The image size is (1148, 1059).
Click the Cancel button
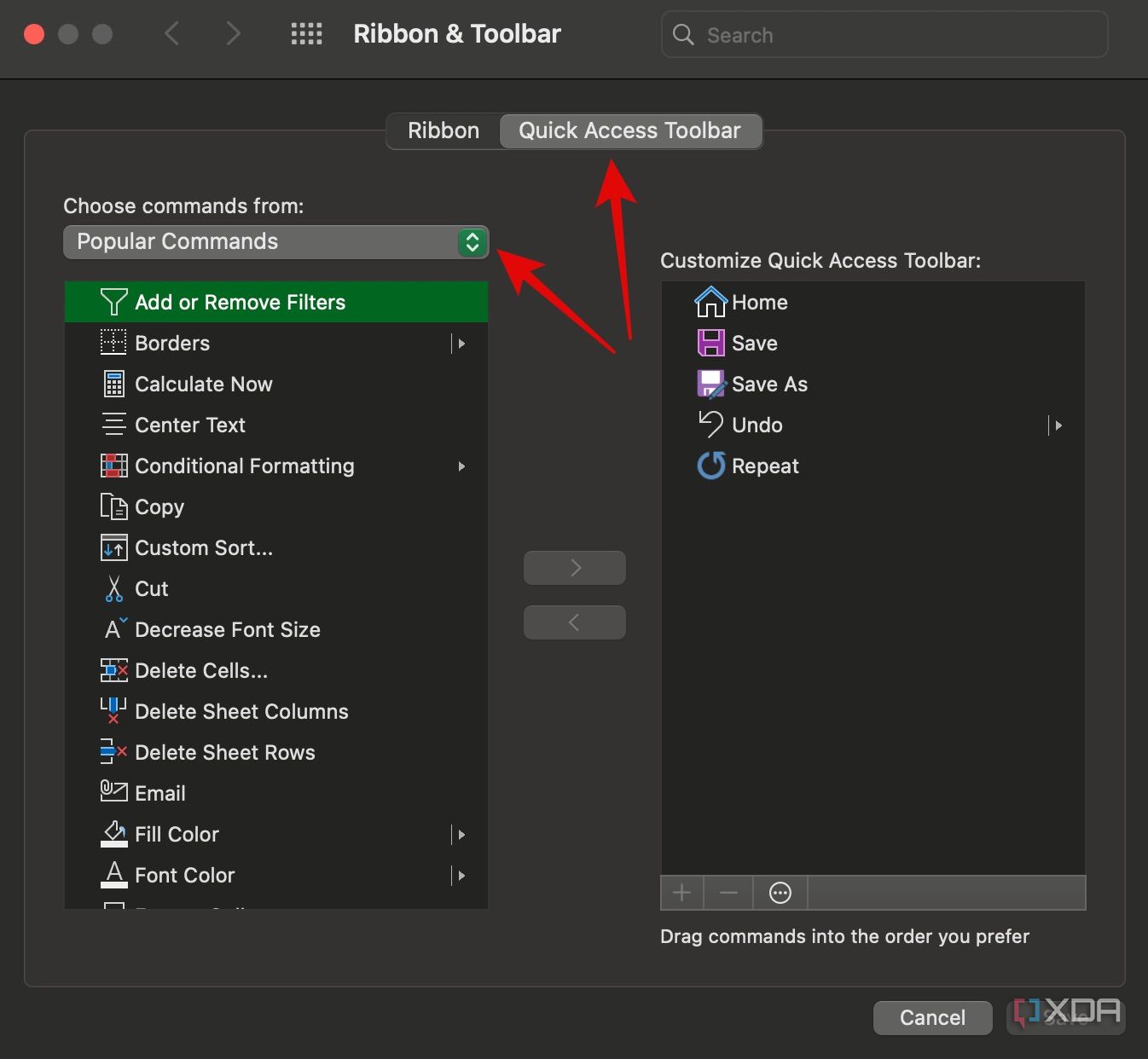point(932,1017)
